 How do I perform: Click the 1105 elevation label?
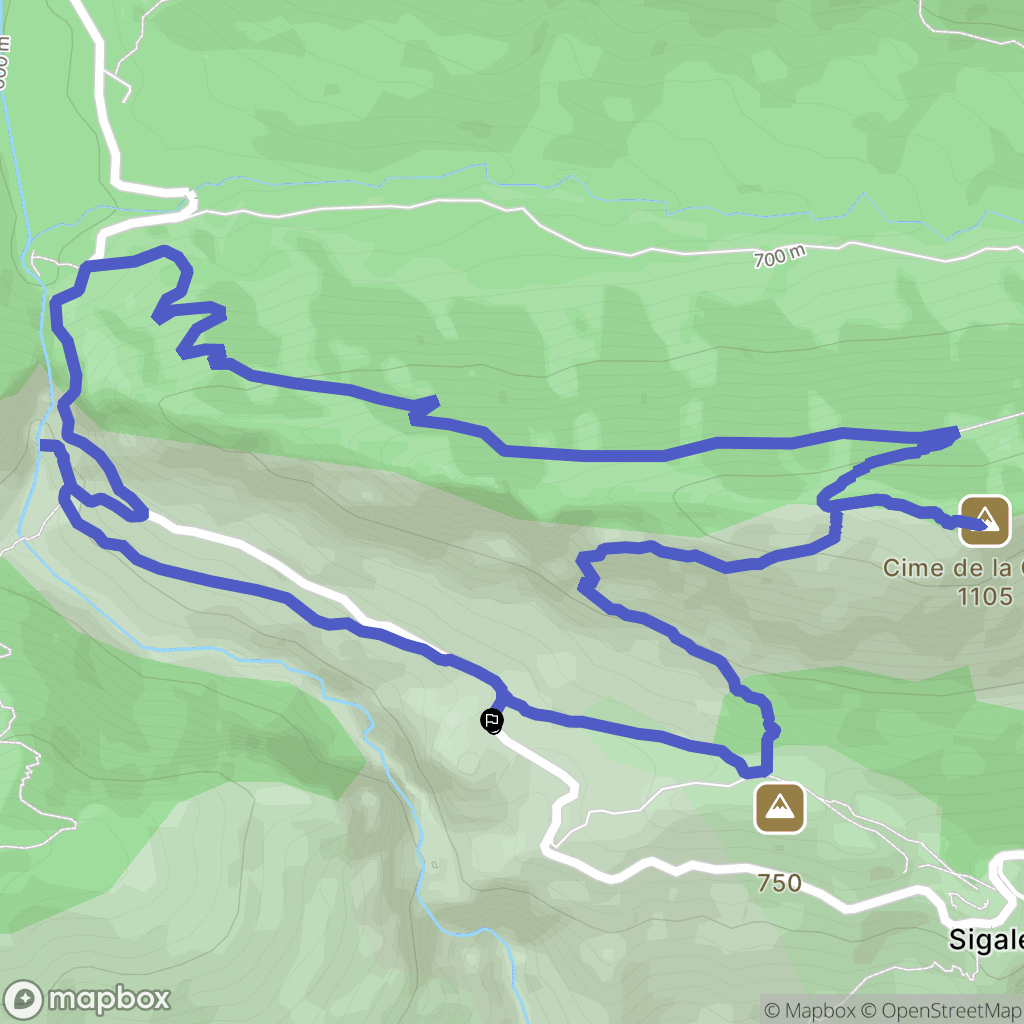click(985, 596)
